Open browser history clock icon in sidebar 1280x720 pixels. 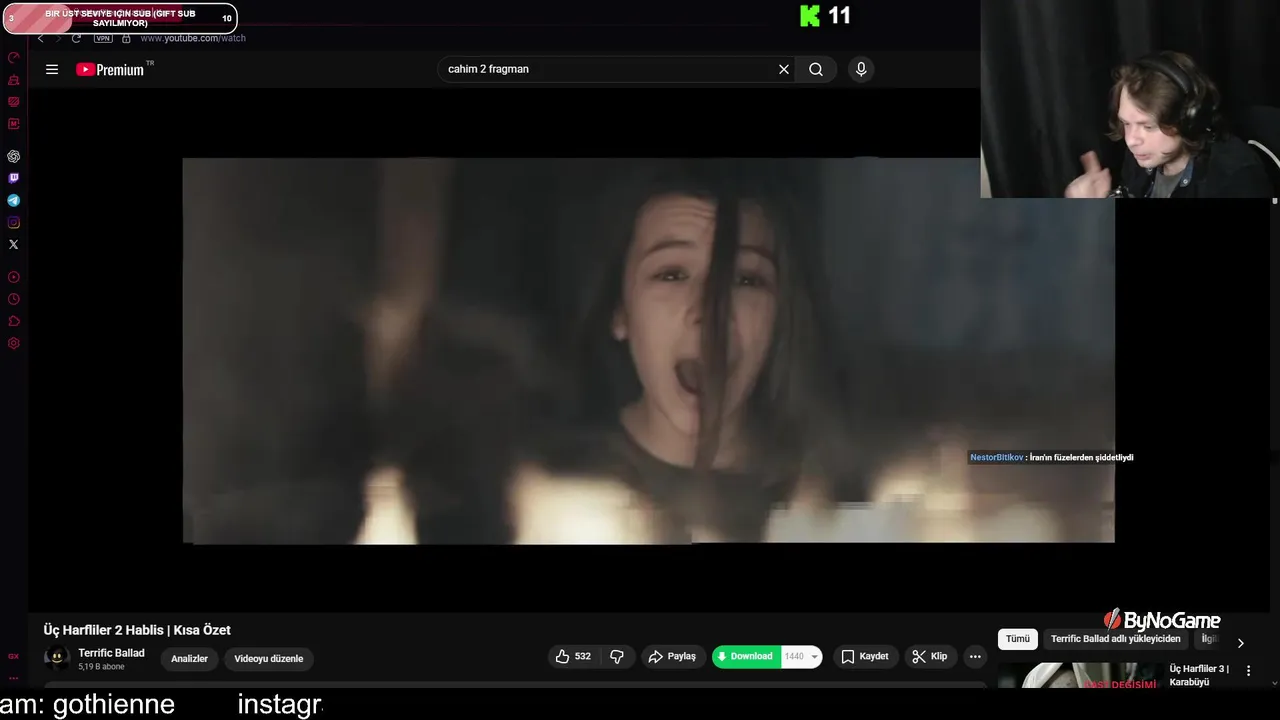point(13,299)
